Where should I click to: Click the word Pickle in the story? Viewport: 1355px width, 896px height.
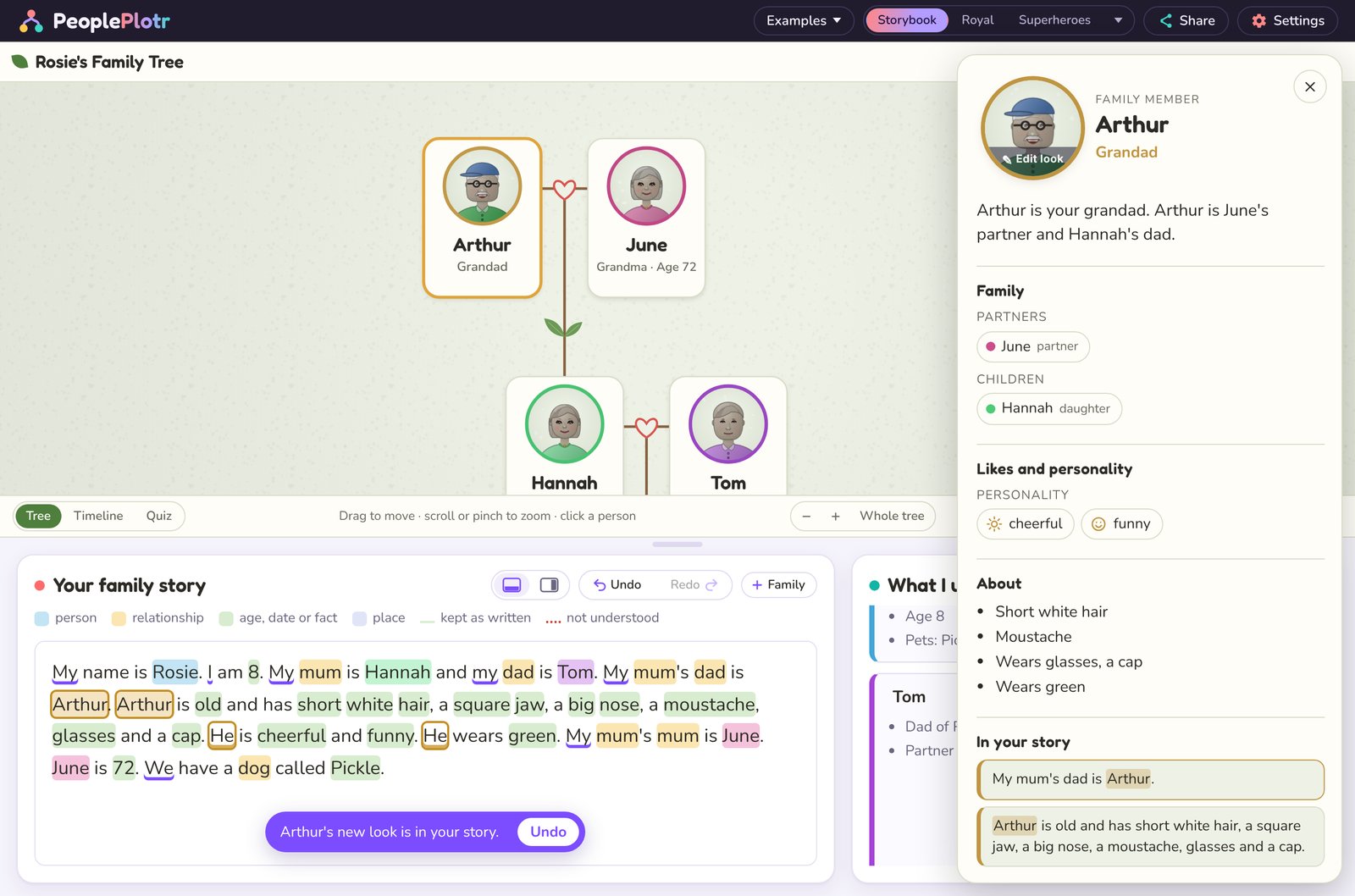[x=355, y=768]
